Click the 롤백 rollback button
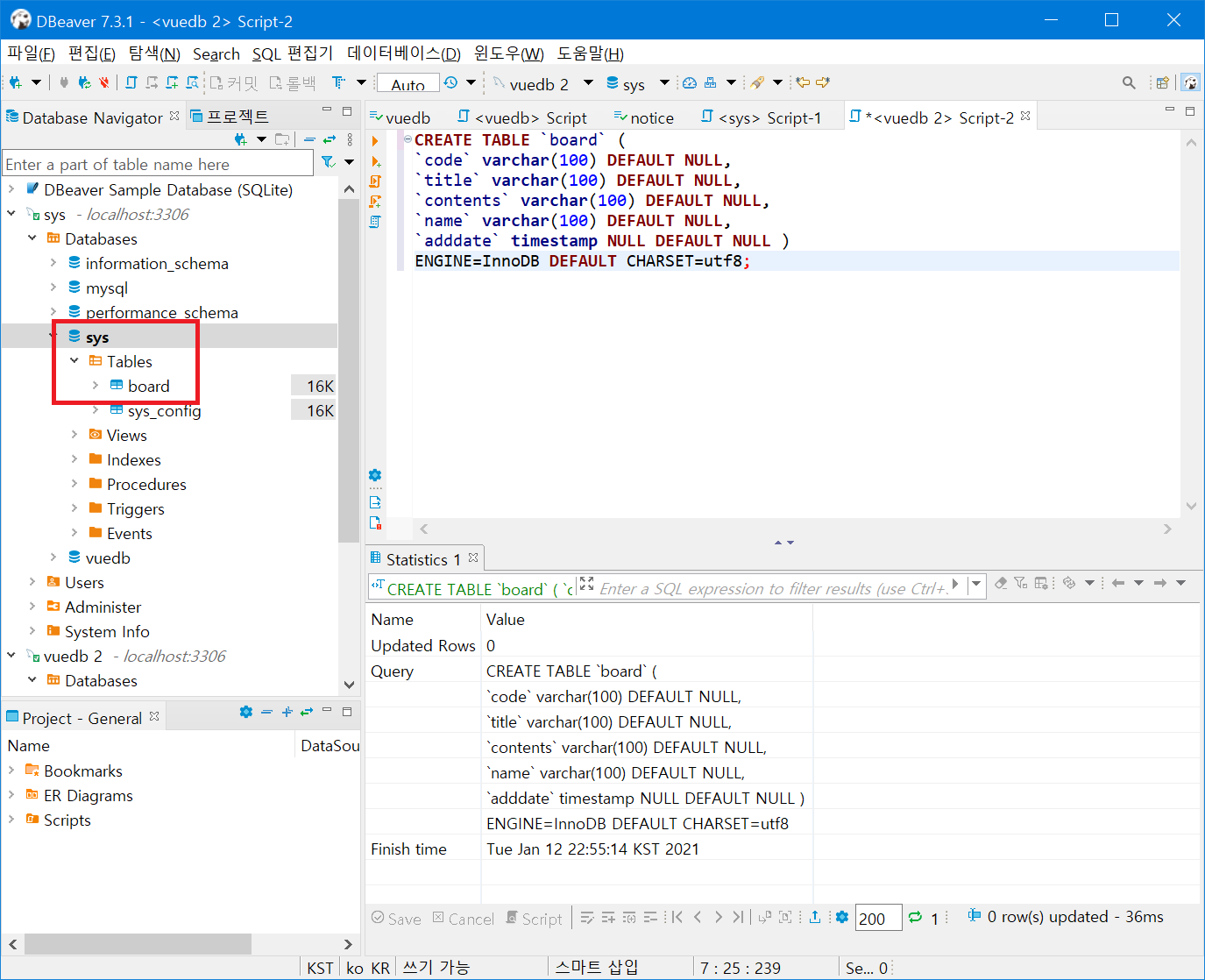The height and width of the screenshot is (980, 1205). coord(293,83)
